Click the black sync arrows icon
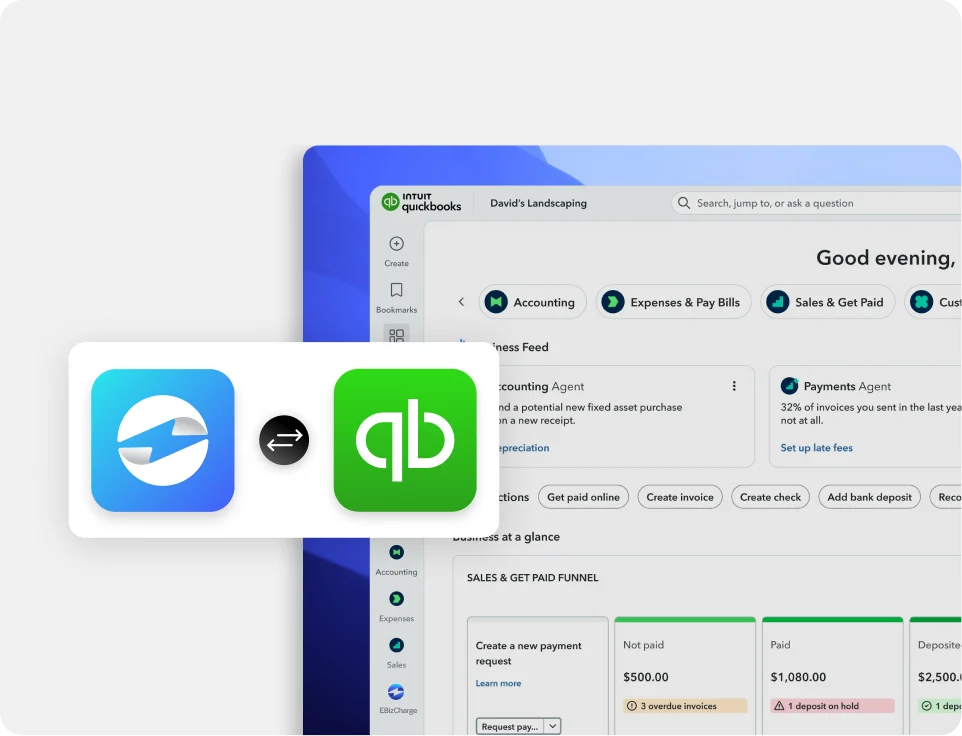Screen dimensions: 962x736 (x=284, y=440)
